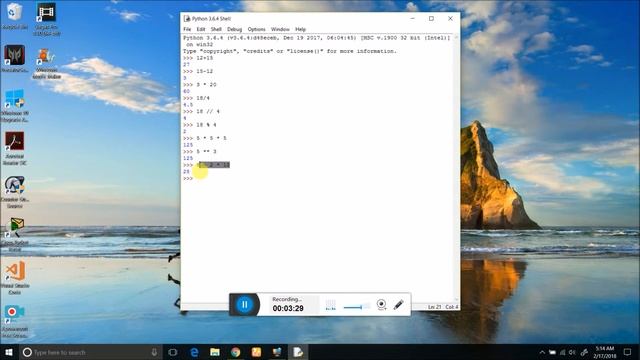
Task: Select the recorder pencil annotation tool
Action: click(399, 304)
